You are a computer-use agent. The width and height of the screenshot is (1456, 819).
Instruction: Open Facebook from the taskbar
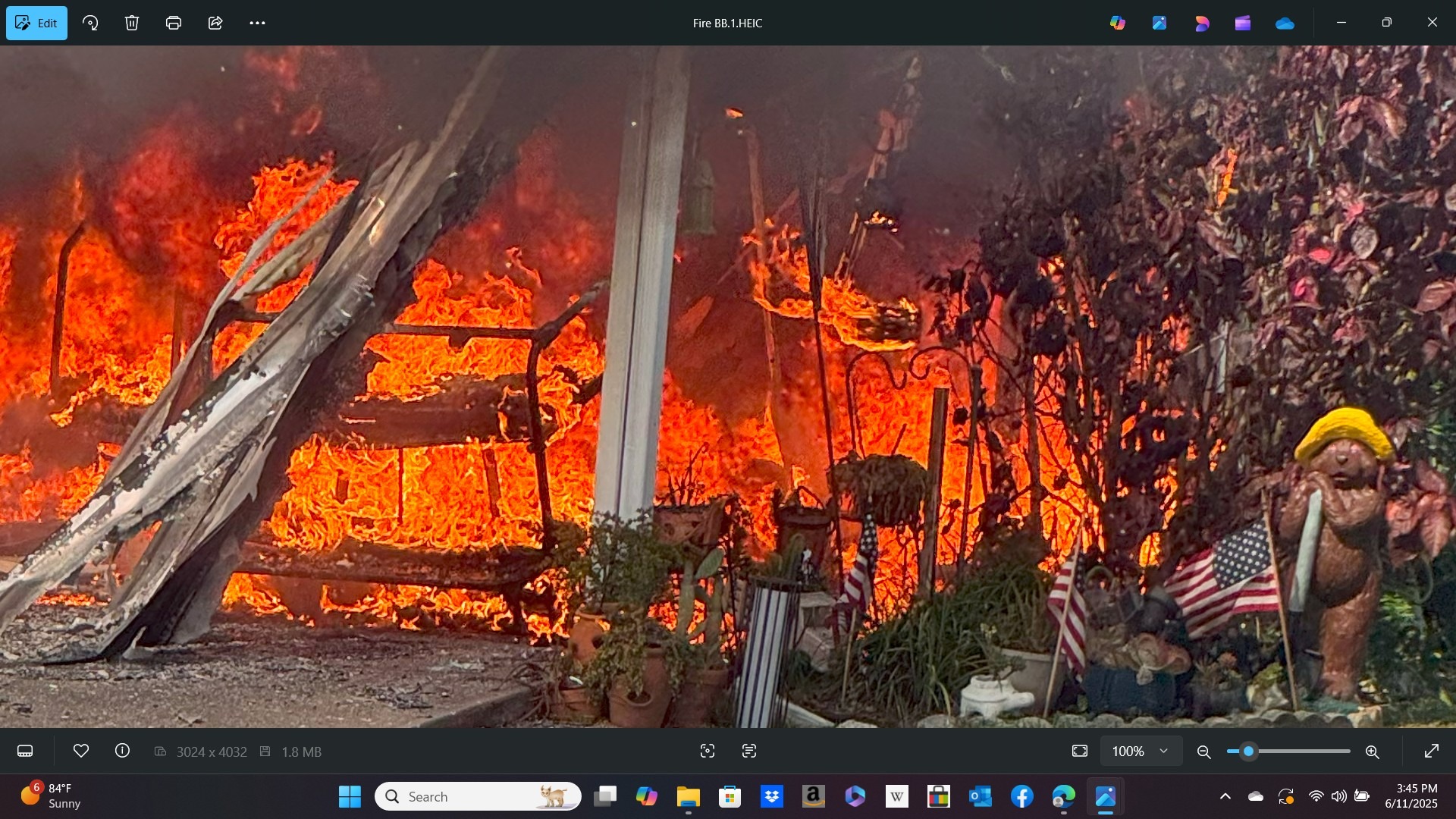point(1022,797)
